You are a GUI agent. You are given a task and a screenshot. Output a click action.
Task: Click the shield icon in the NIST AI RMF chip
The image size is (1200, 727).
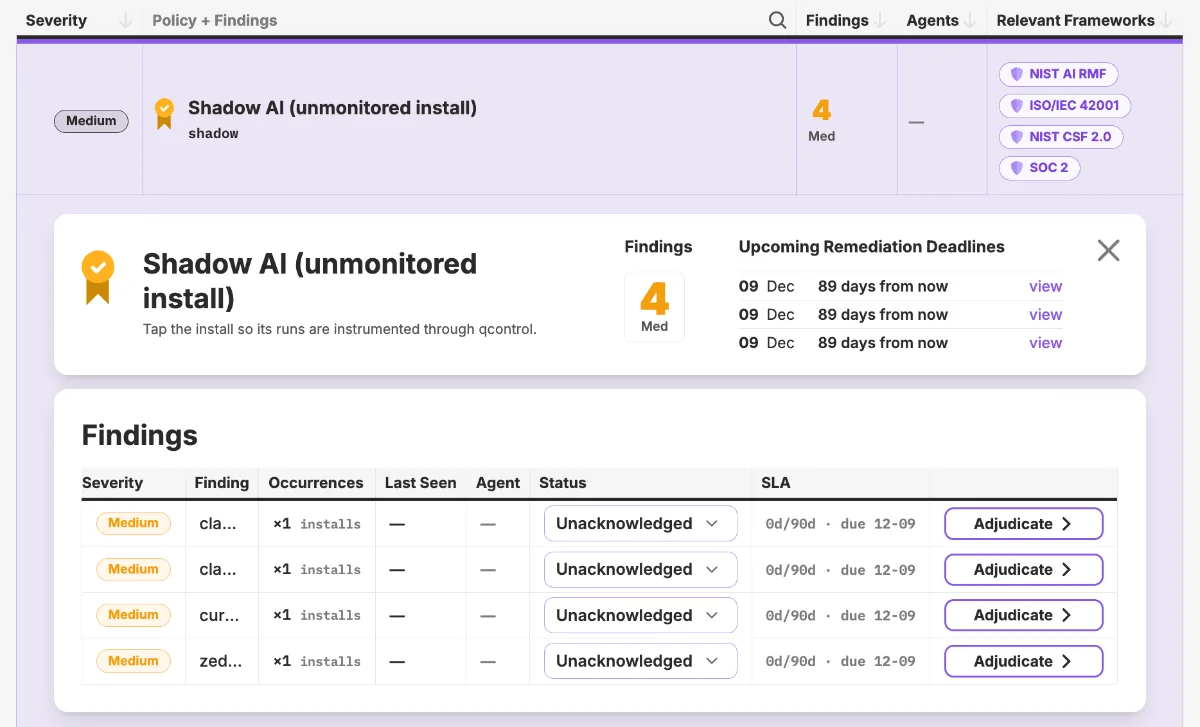1017,74
